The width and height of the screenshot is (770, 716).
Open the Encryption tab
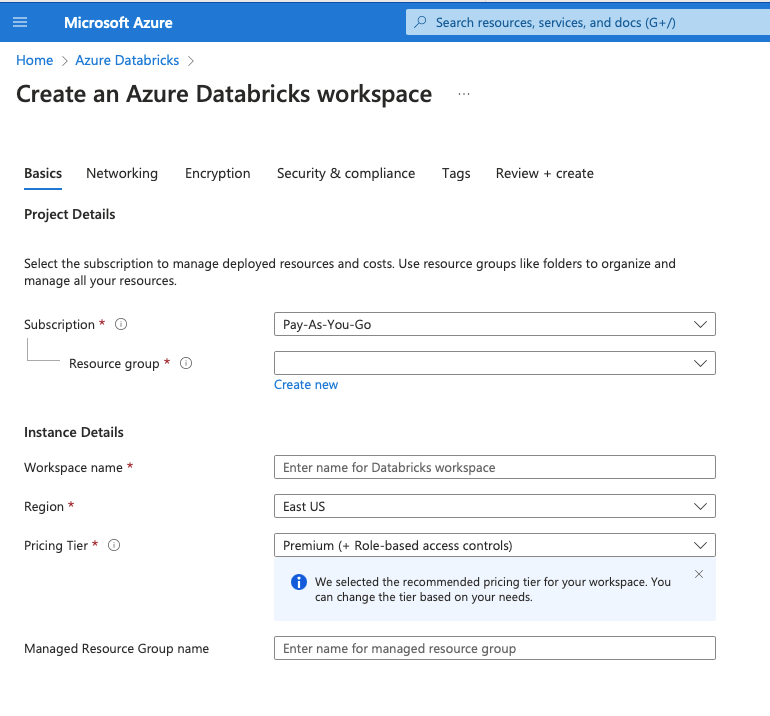click(x=217, y=173)
